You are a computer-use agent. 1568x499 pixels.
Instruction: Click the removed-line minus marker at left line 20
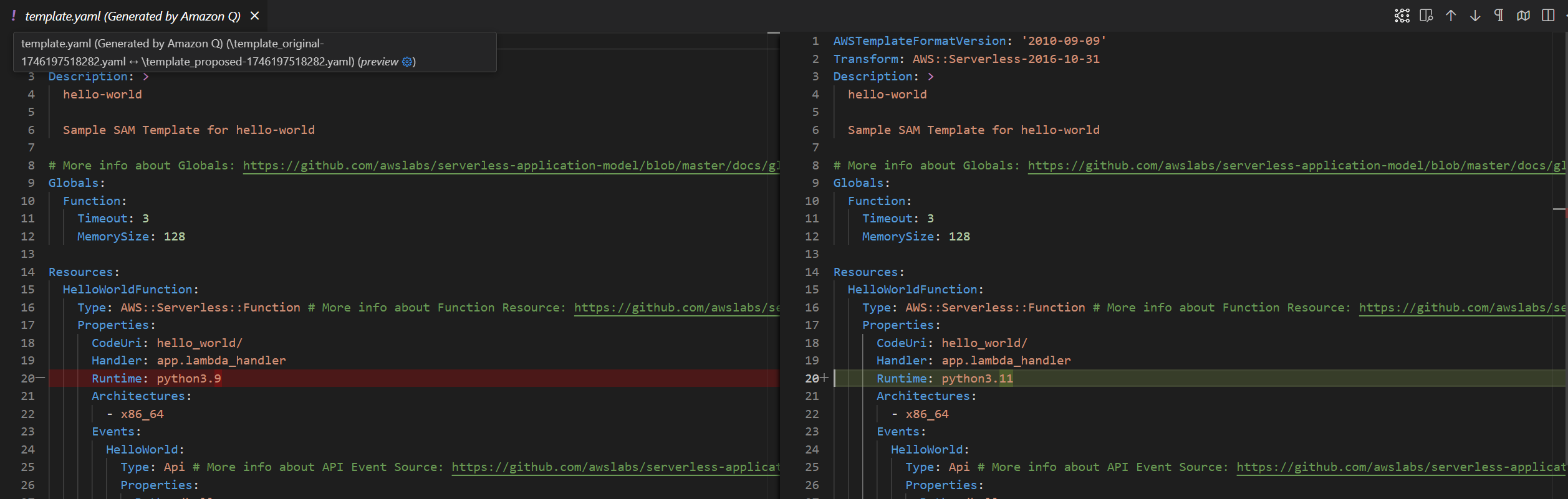[x=41, y=378]
